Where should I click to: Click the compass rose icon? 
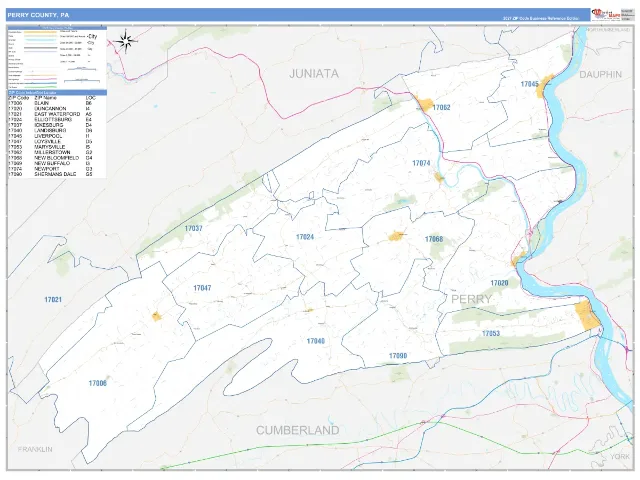click(x=126, y=41)
